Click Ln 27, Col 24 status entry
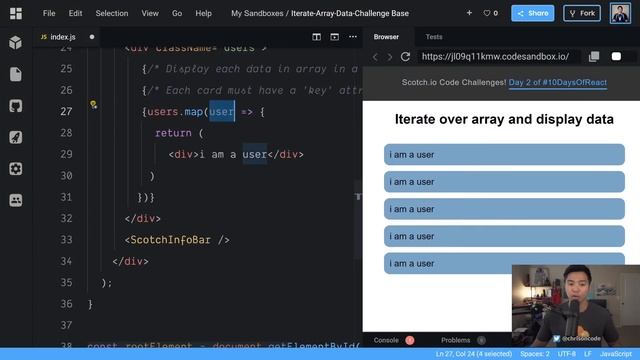 pyautogui.click(x=473, y=354)
